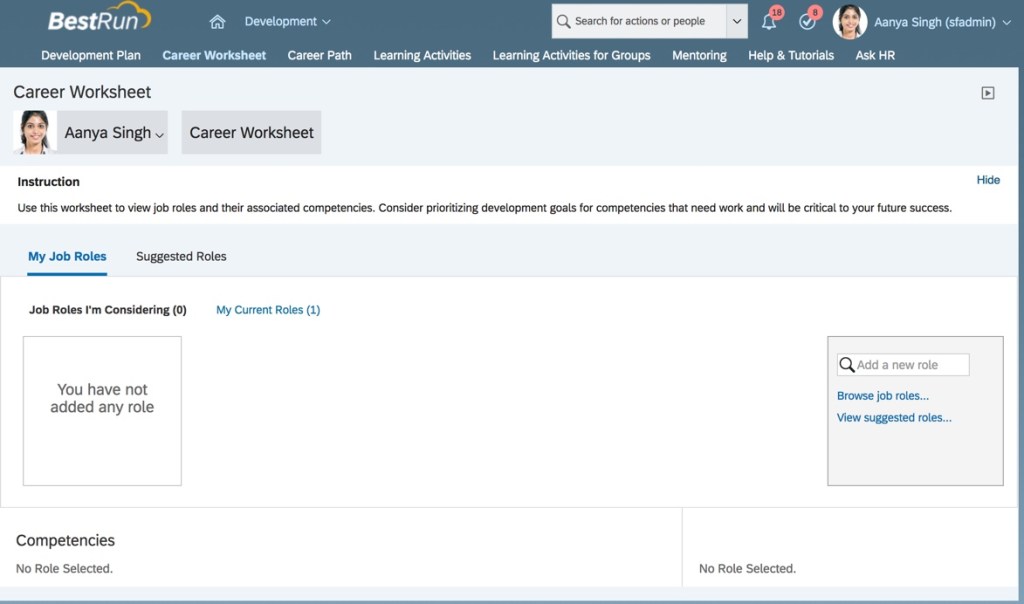Select My Current Roles (1) tab

tap(268, 310)
